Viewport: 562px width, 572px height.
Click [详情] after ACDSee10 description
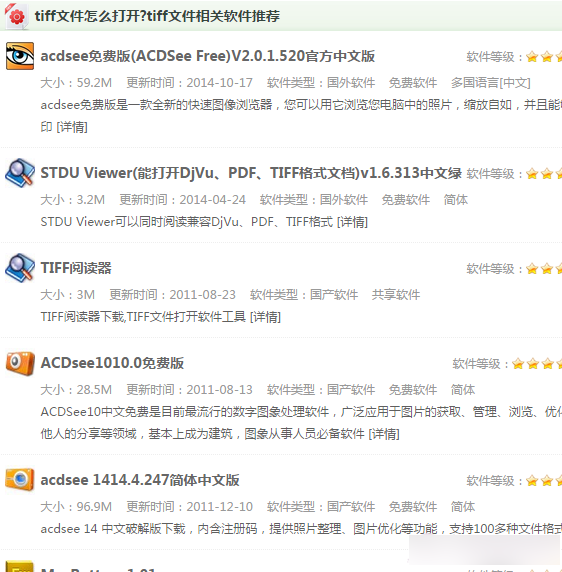point(384,434)
